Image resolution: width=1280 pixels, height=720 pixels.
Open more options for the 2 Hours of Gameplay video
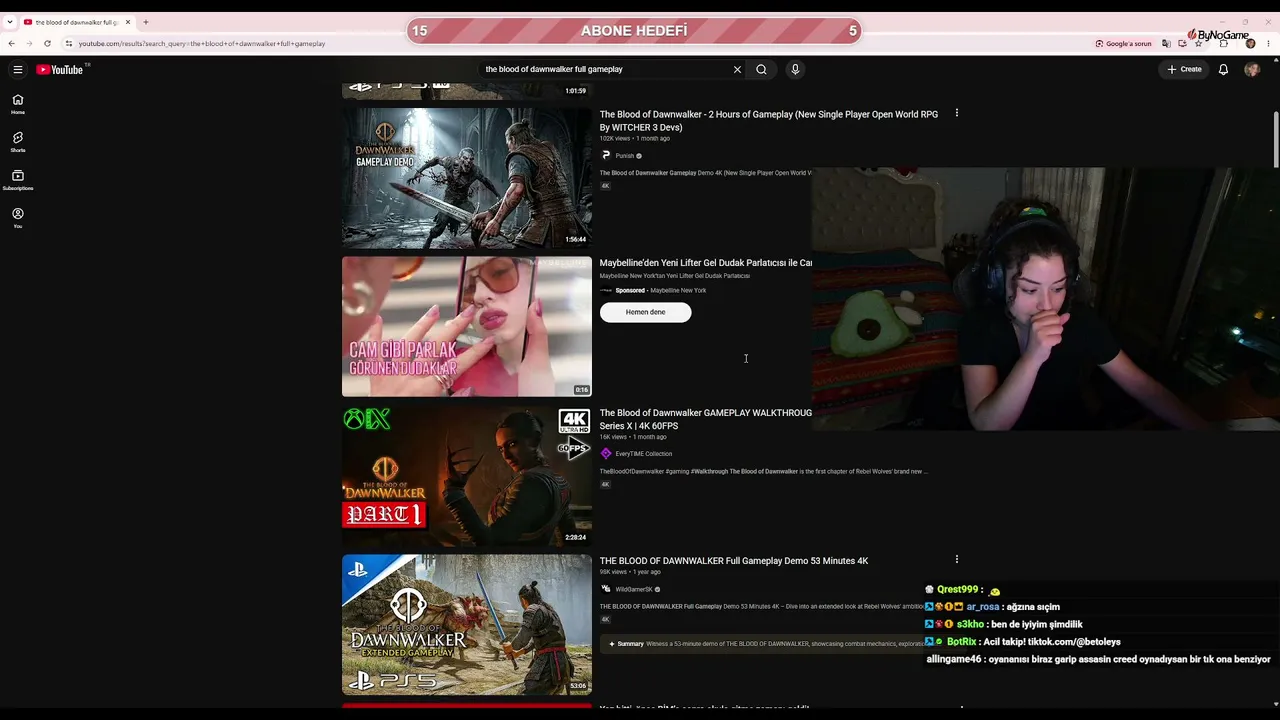tap(957, 113)
